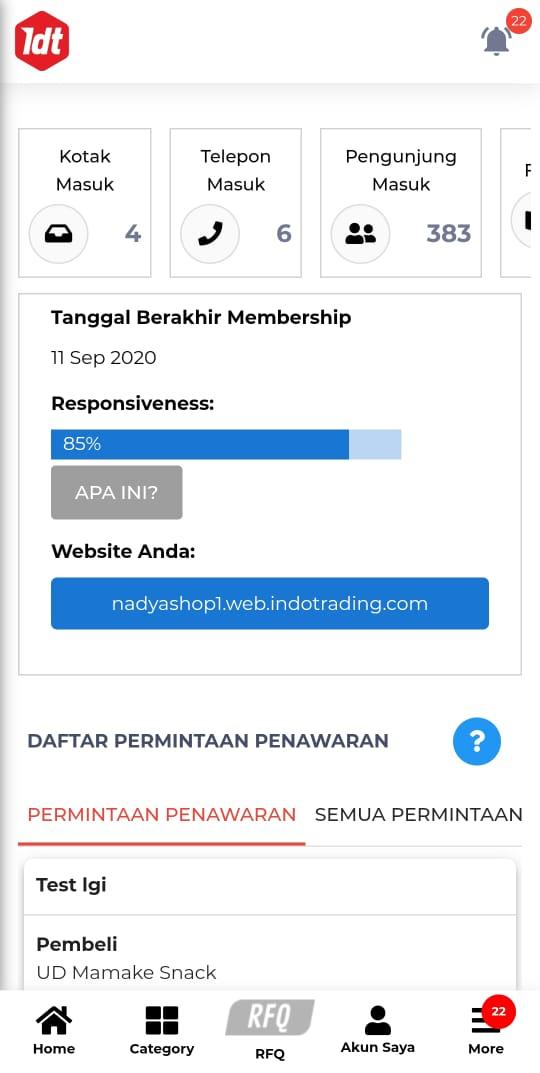Open Akun Saya profile icon
This screenshot has width=540, height=1073.
[x=378, y=1030]
